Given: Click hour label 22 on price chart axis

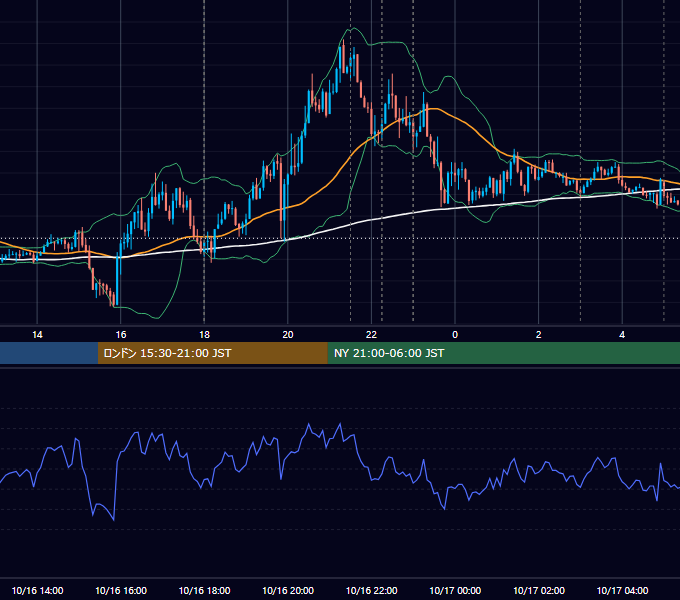Looking at the screenshot, I should click(x=371, y=335).
